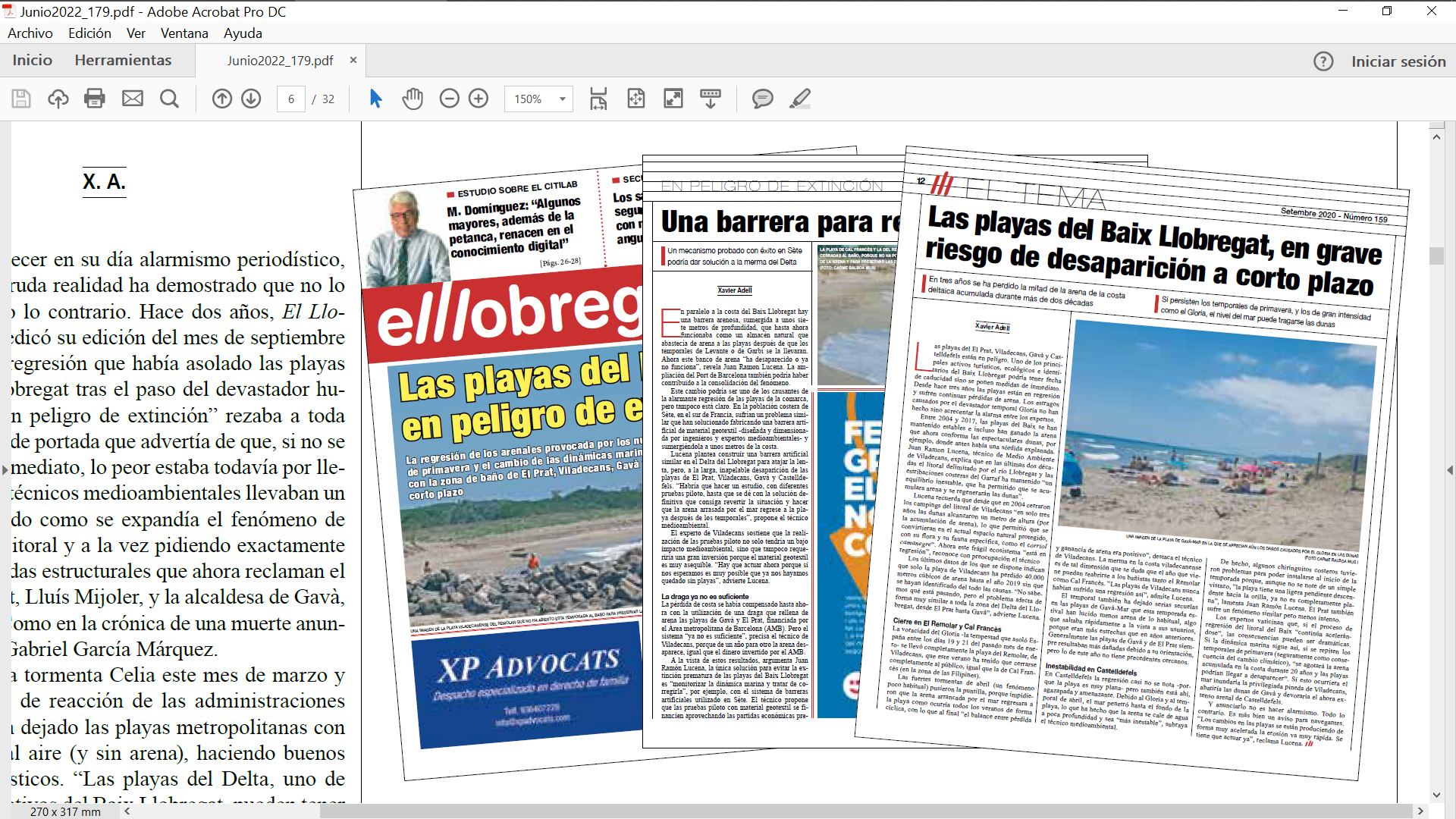Add a comment with the speech bubble icon
The image size is (1456, 819).
pyautogui.click(x=762, y=99)
